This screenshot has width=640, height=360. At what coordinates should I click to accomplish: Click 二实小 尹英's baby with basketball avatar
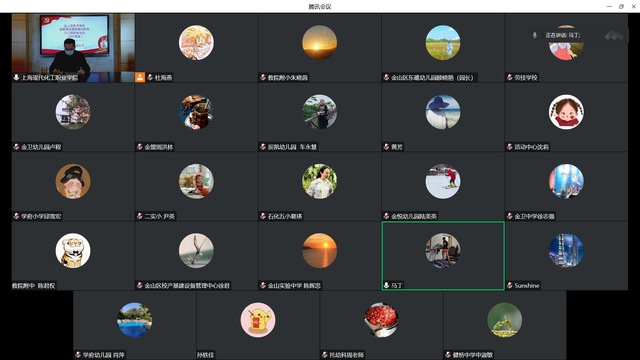(x=196, y=181)
